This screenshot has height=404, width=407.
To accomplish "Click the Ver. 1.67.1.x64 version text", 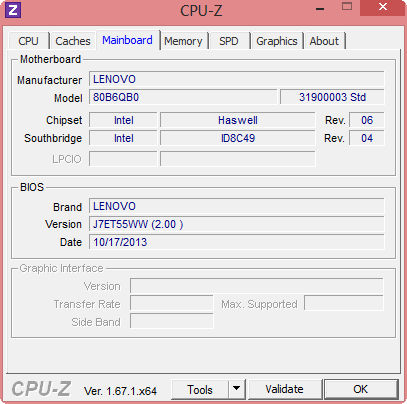I will [x=120, y=391].
